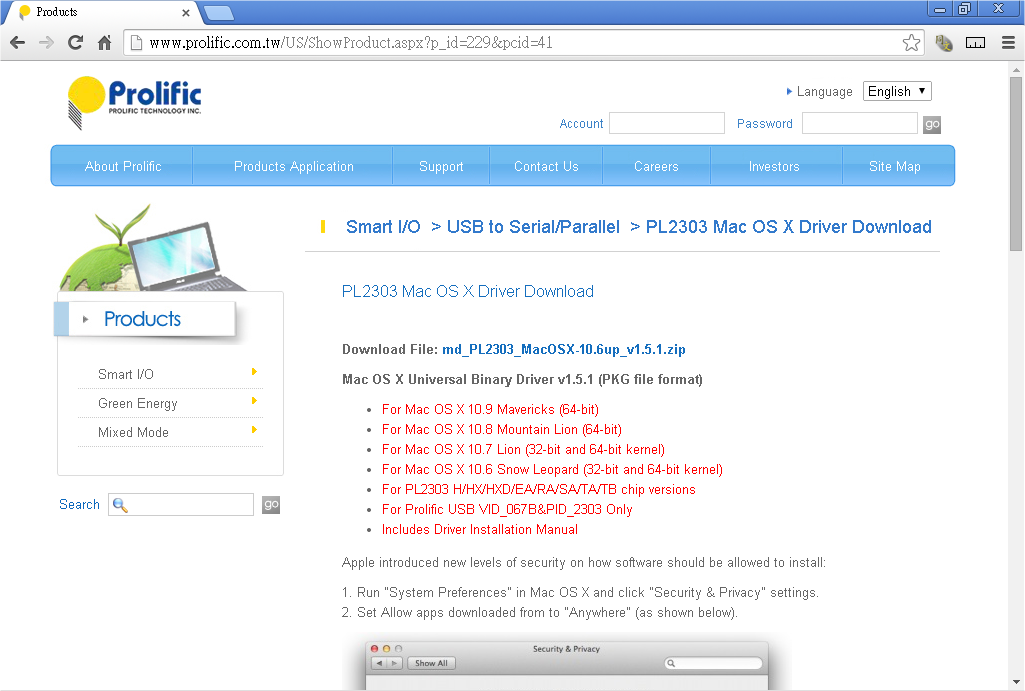The image size is (1025, 691).
Task: Click the browser forward arrow
Action: (x=46, y=43)
